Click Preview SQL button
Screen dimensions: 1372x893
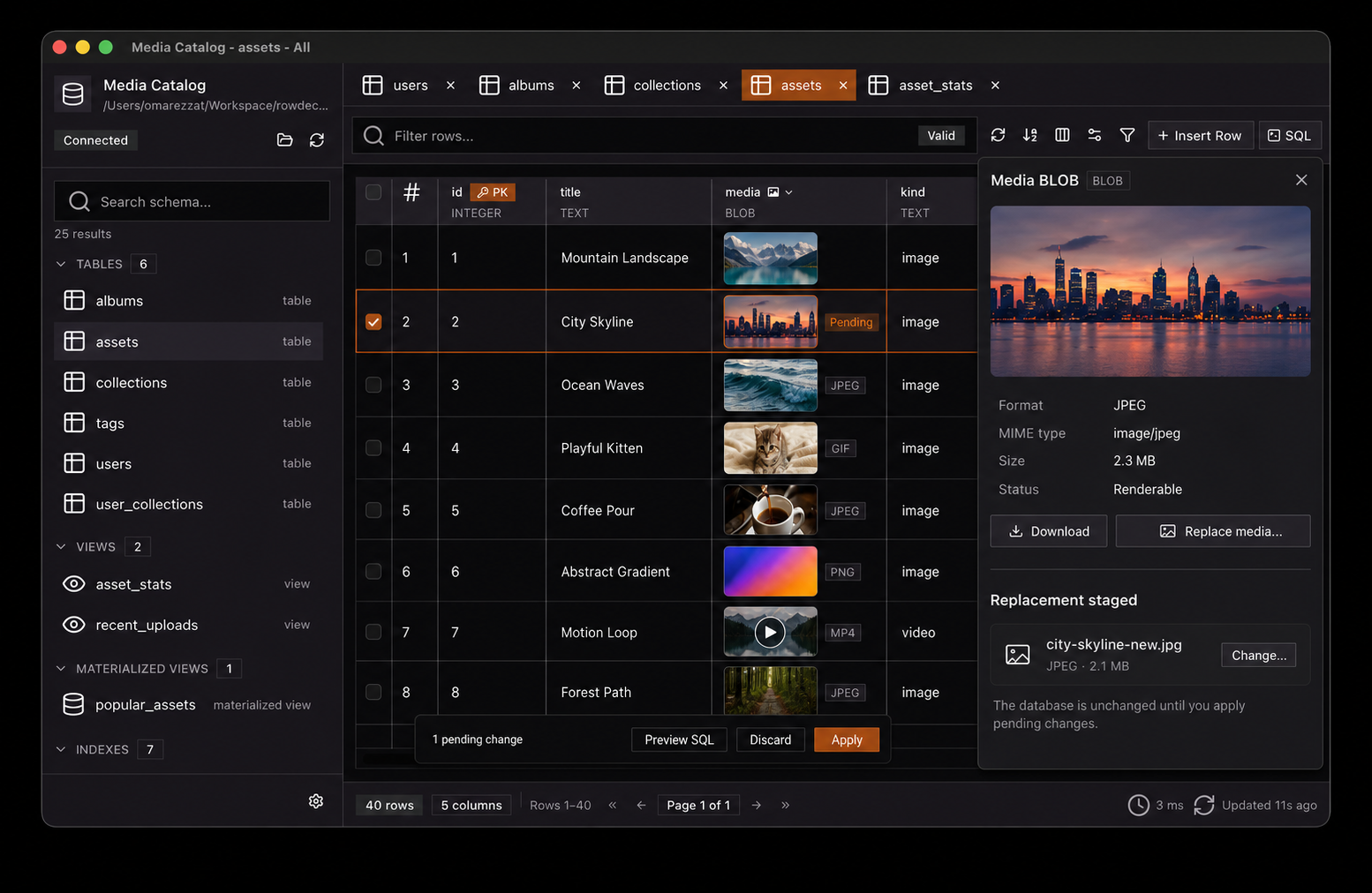[679, 739]
